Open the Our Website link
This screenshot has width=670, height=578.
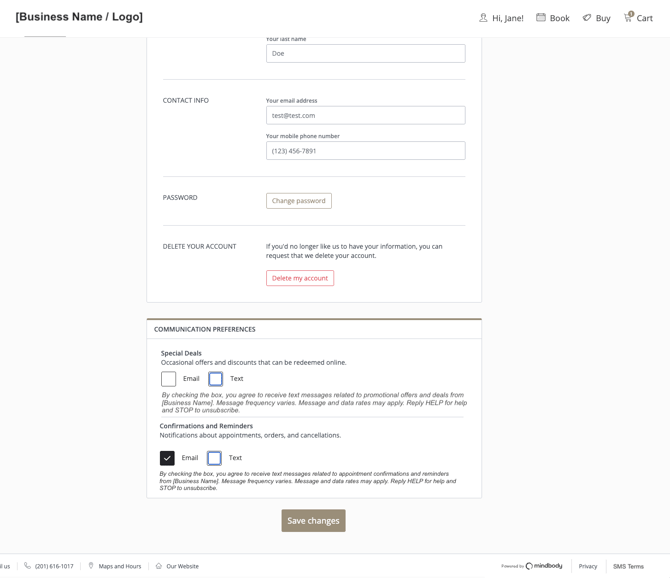click(182, 566)
